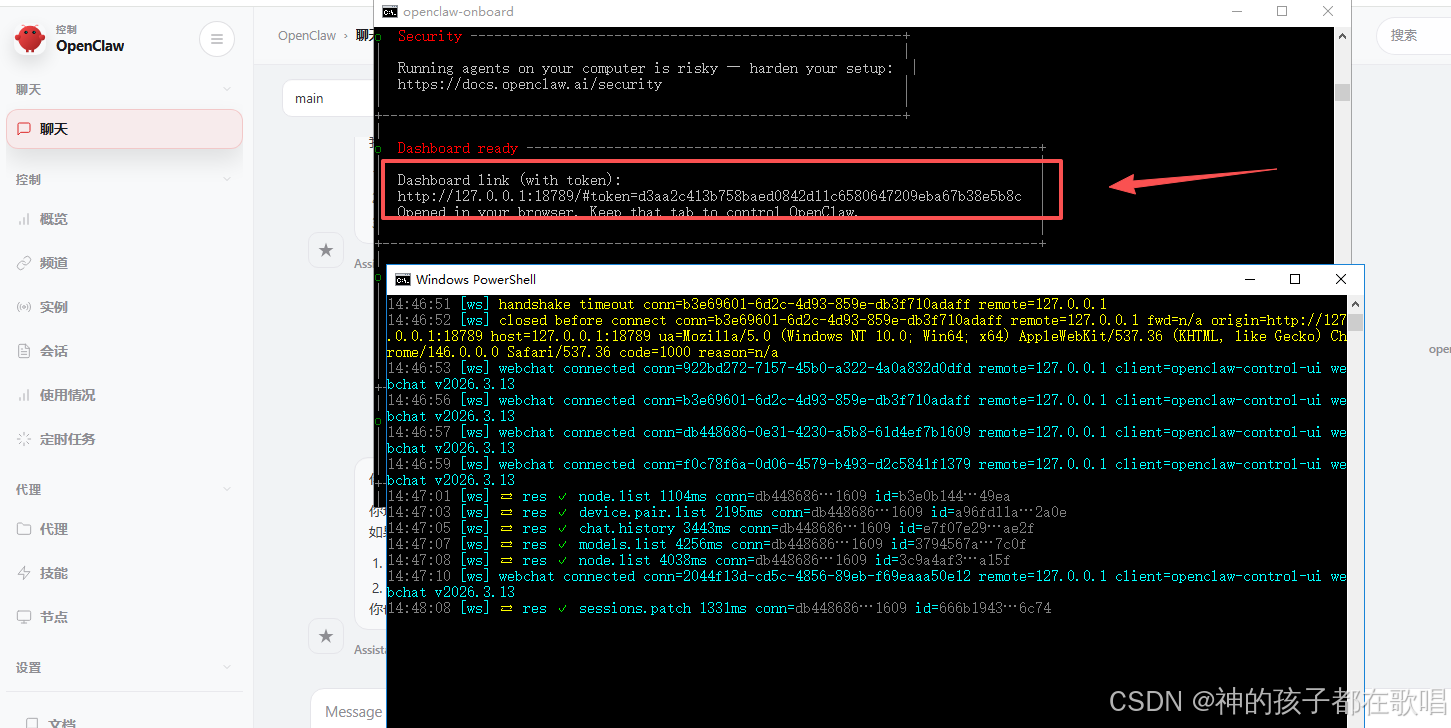This screenshot has width=1451, height=728.
Task: Click the 'sessions.patch 1331ms' log entry
Action: [x=719, y=608]
